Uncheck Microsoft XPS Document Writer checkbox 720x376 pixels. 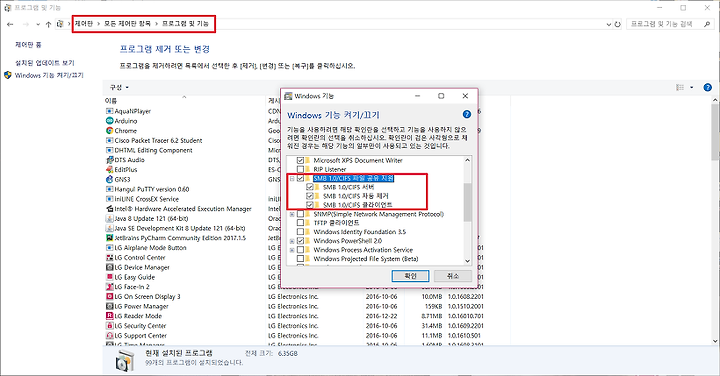pos(300,160)
